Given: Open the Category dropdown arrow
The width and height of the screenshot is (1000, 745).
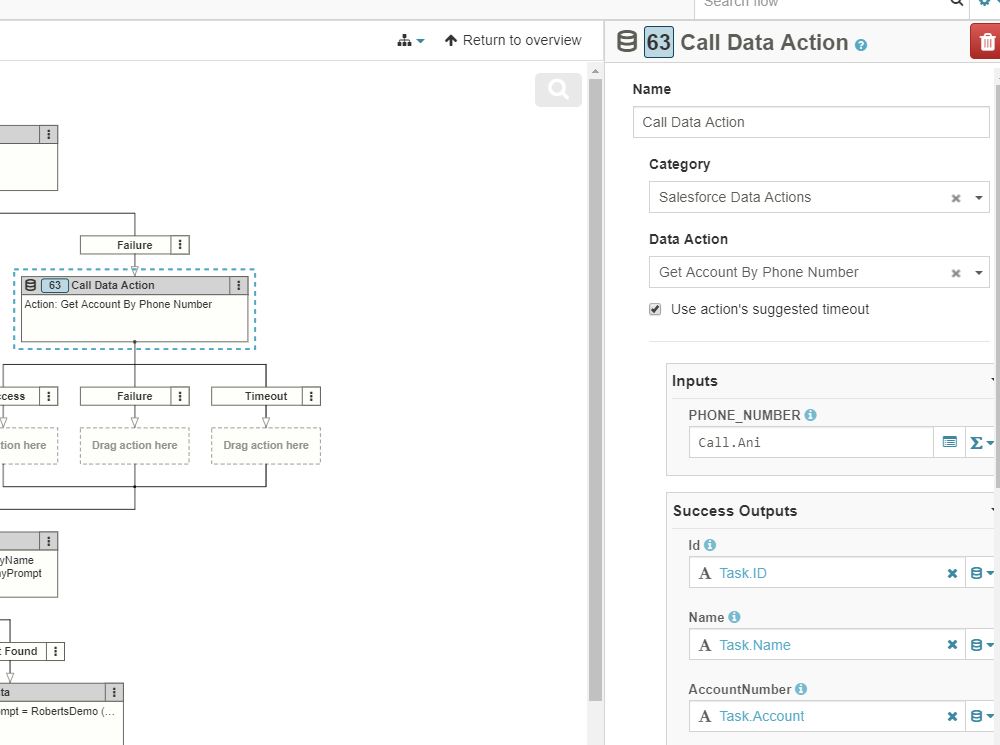Looking at the screenshot, I should [979, 198].
